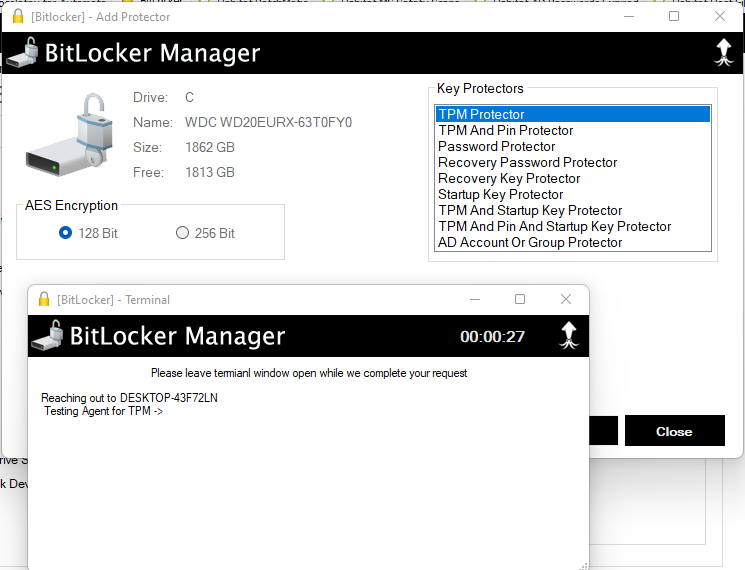Minimize the Terminal window

[x=475, y=299]
